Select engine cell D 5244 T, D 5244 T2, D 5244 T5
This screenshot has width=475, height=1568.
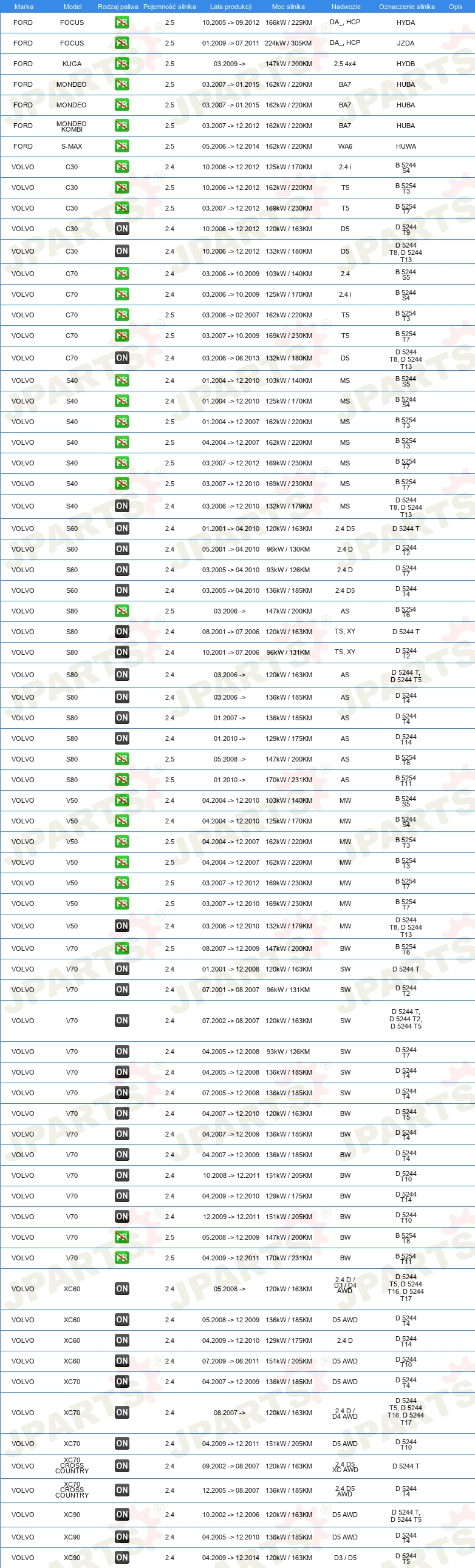(406, 1019)
